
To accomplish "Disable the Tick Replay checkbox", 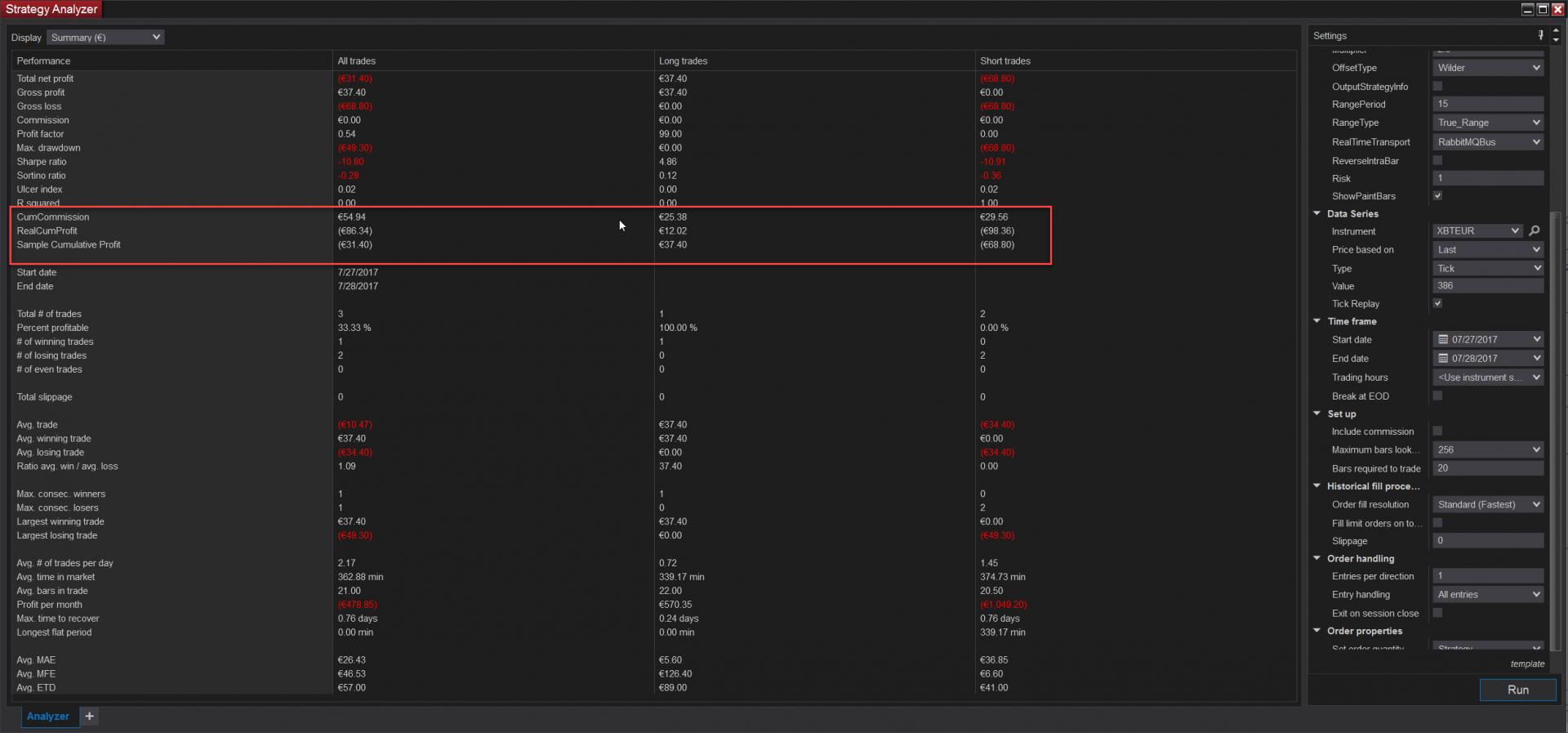I will click(1438, 303).
